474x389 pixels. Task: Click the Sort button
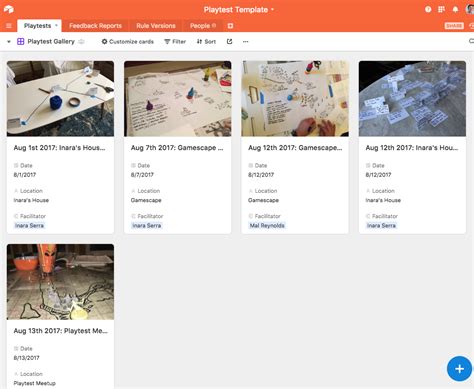pyautogui.click(x=206, y=42)
